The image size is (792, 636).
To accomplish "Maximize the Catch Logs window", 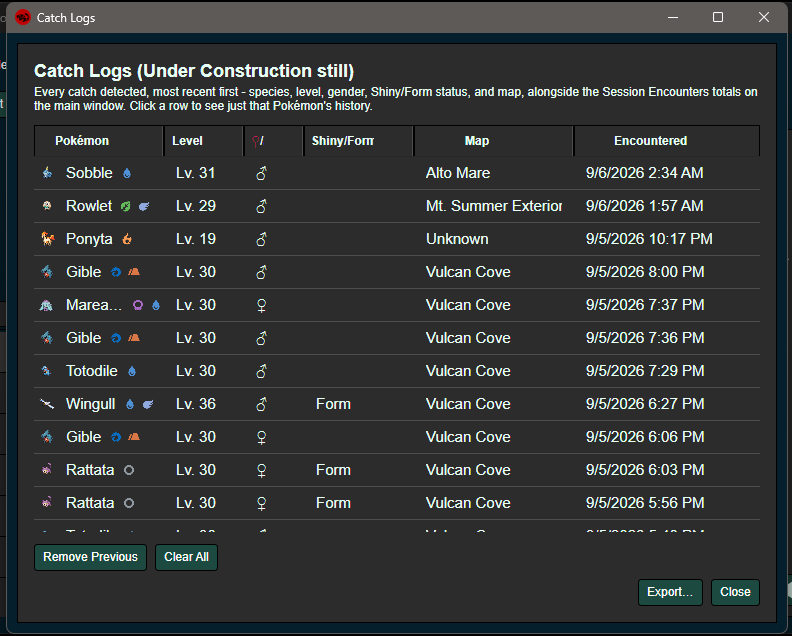I will [718, 17].
